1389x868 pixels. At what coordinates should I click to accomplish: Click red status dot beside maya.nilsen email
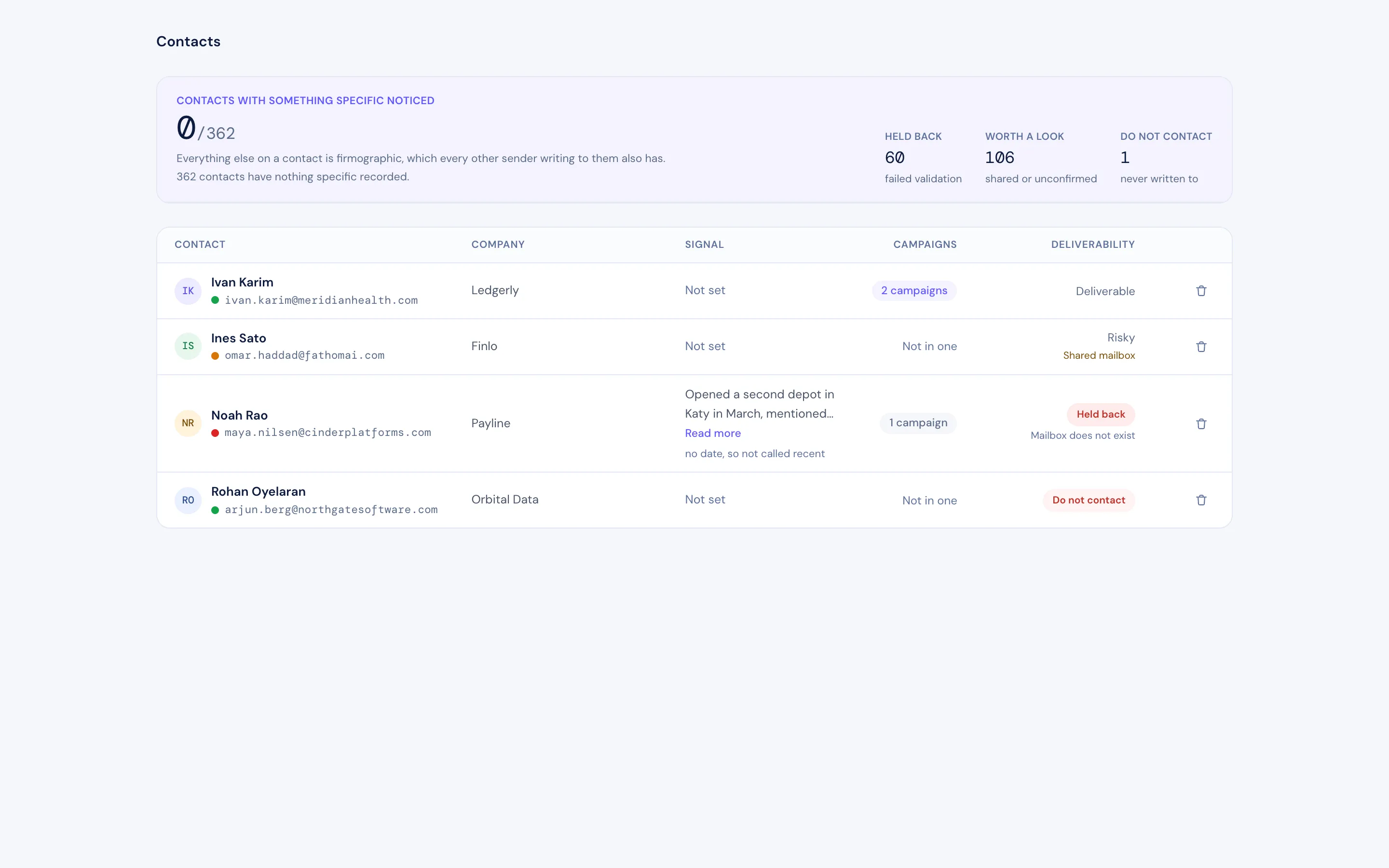pyautogui.click(x=215, y=433)
